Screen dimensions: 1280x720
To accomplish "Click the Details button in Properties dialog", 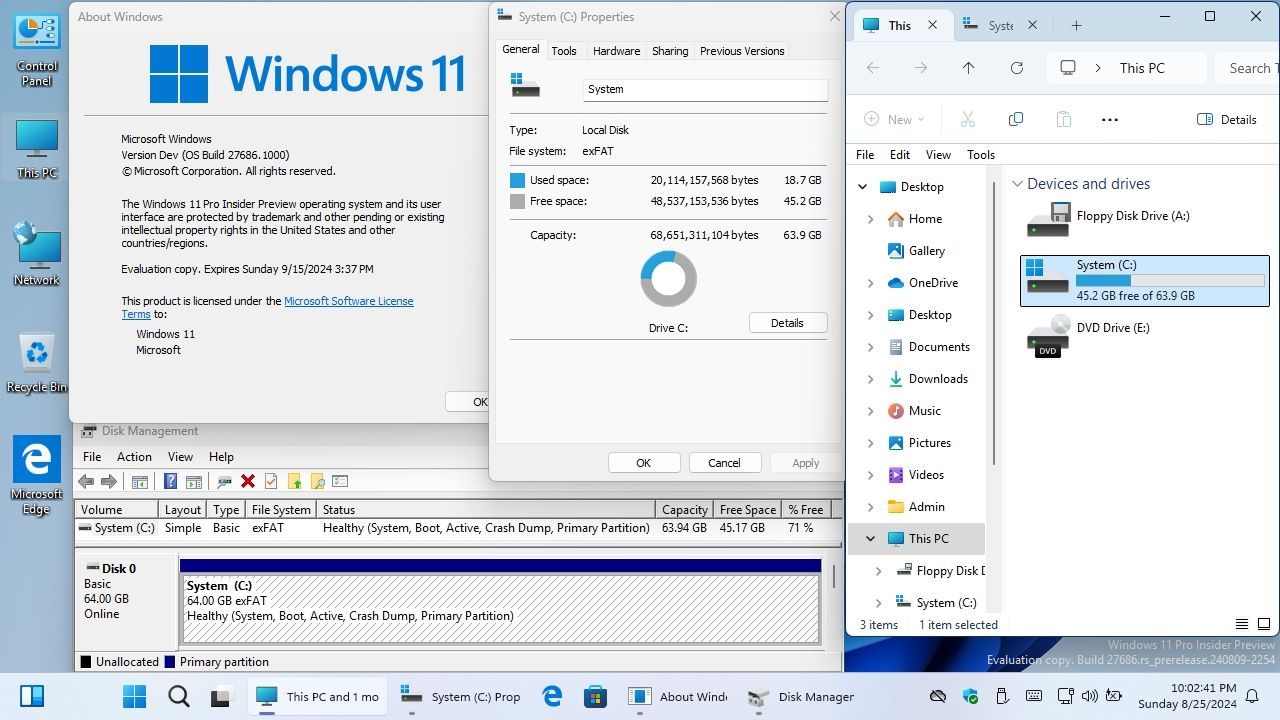I will click(x=787, y=322).
